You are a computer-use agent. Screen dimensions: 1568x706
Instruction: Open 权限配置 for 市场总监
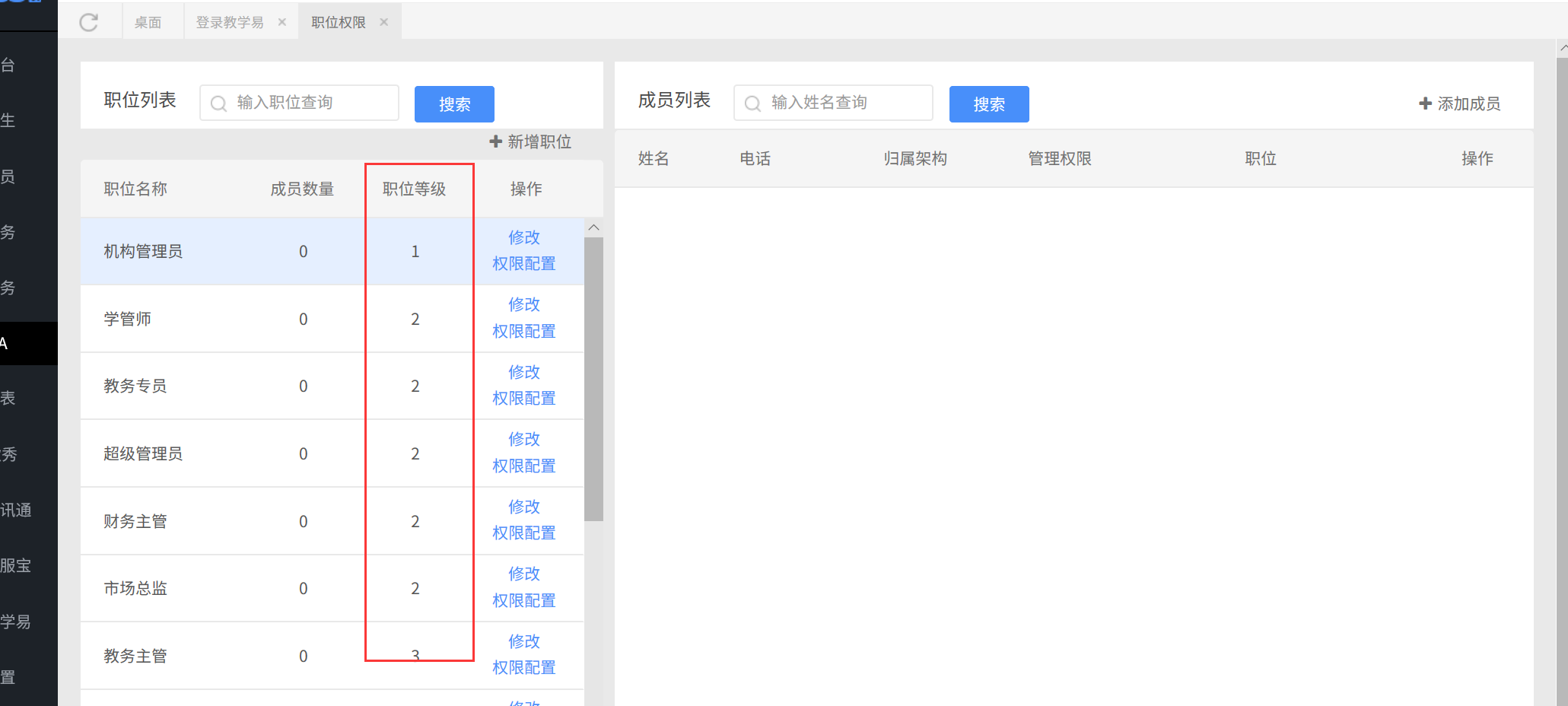pyautogui.click(x=524, y=601)
